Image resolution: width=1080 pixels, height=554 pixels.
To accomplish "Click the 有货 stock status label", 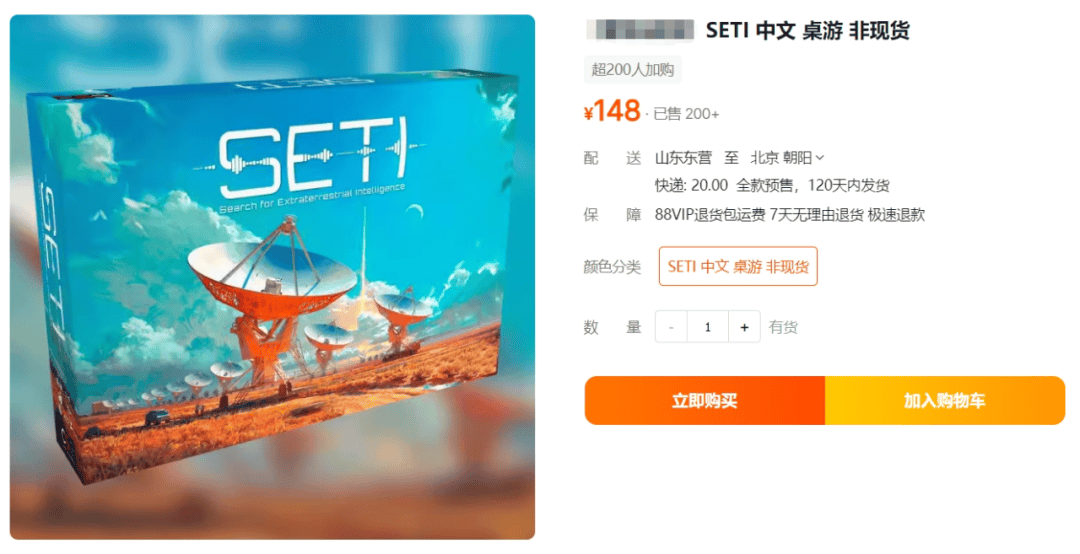I will pos(783,327).
